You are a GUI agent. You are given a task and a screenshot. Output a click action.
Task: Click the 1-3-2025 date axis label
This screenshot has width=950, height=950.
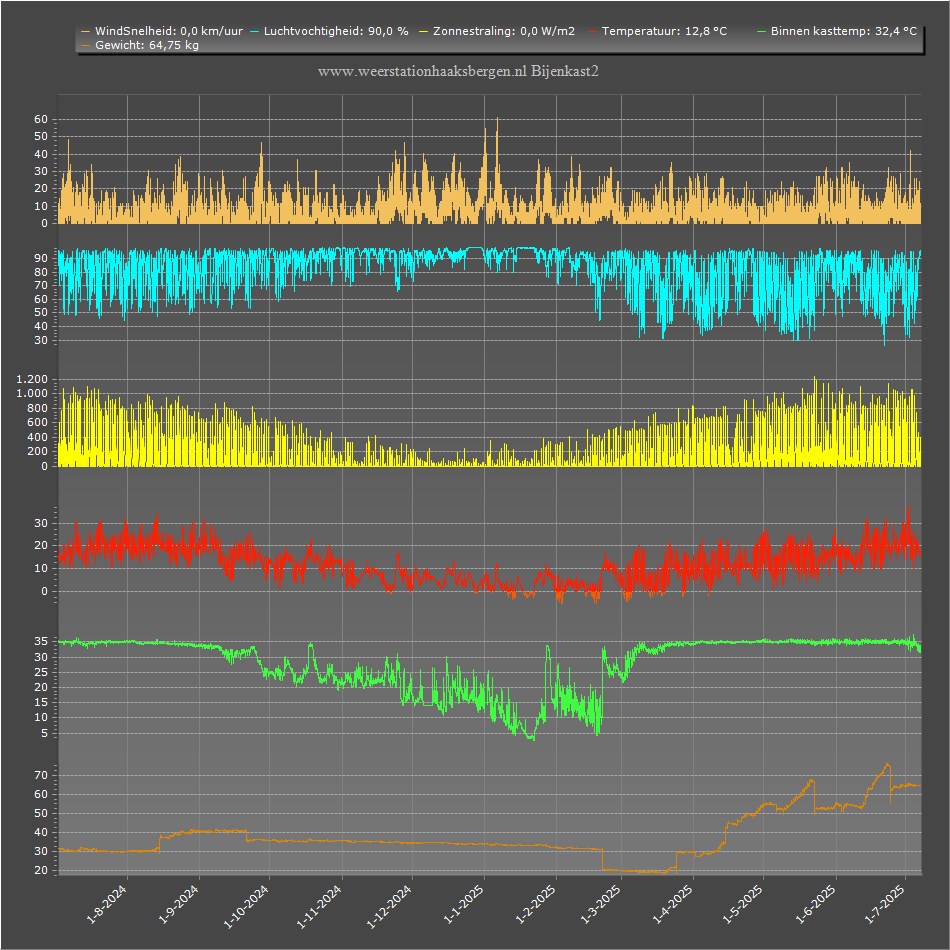(x=600, y=904)
